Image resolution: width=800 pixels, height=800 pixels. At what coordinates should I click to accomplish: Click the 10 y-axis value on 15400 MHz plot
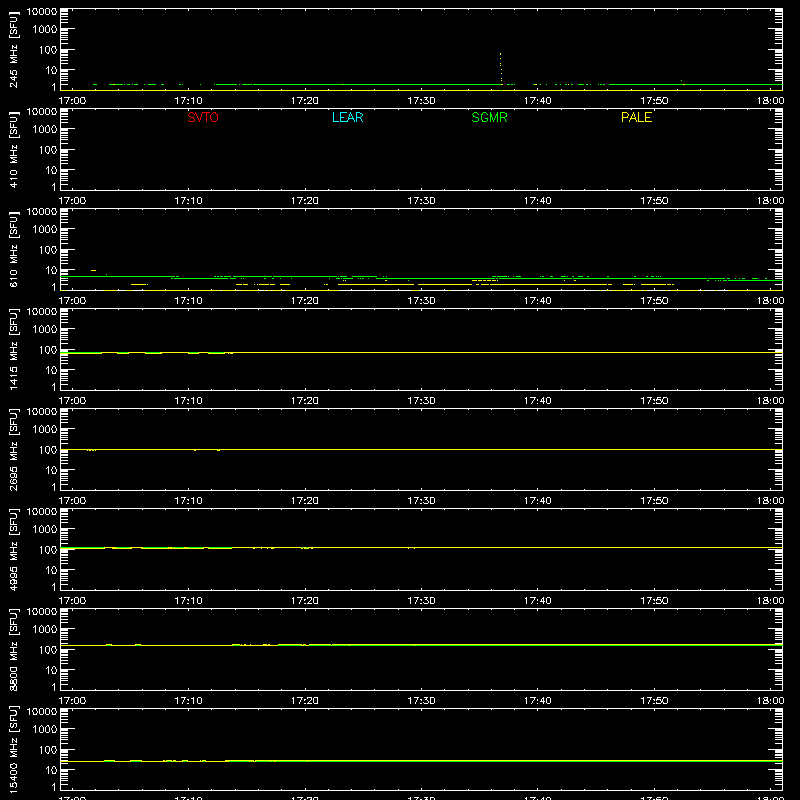[x=51, y=770]
